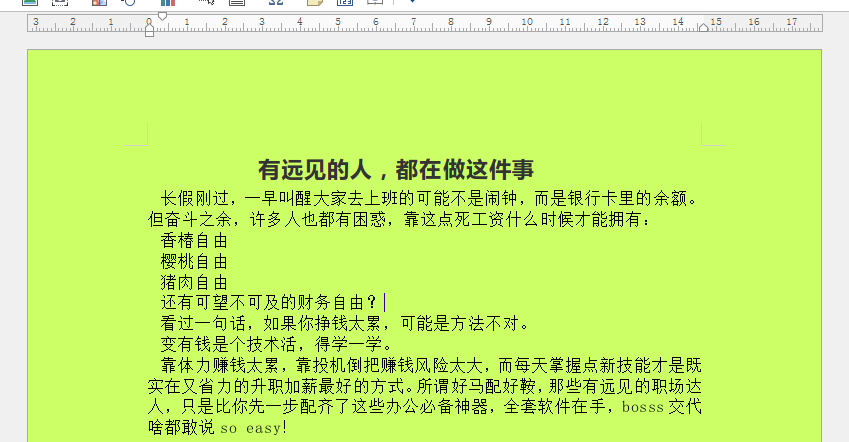Click the text so easy! in last line
Screen dimensions: 849x442
pyautogui.click(x=253, y=428)
